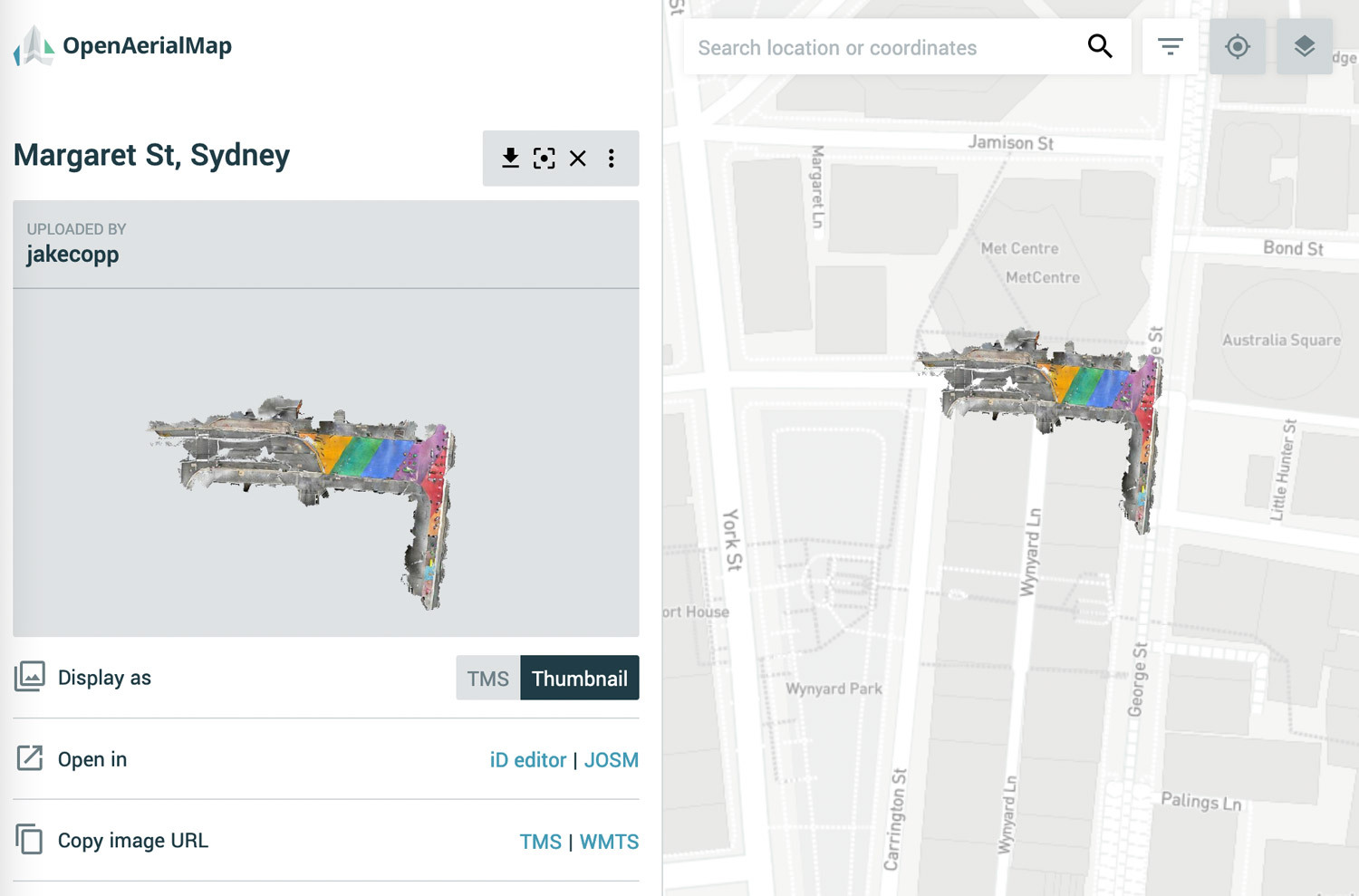1359x896 pixels.
Task: Open the three-dot overflow menu icon
Action: pos(612,158)
